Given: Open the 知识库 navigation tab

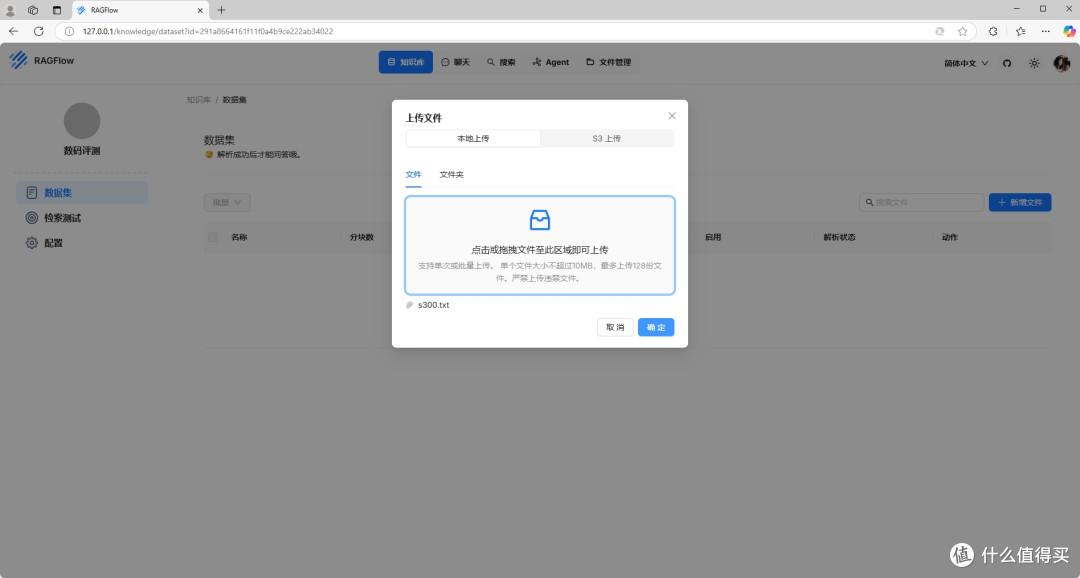Looking at the screenshot, I should pos(406,62).
